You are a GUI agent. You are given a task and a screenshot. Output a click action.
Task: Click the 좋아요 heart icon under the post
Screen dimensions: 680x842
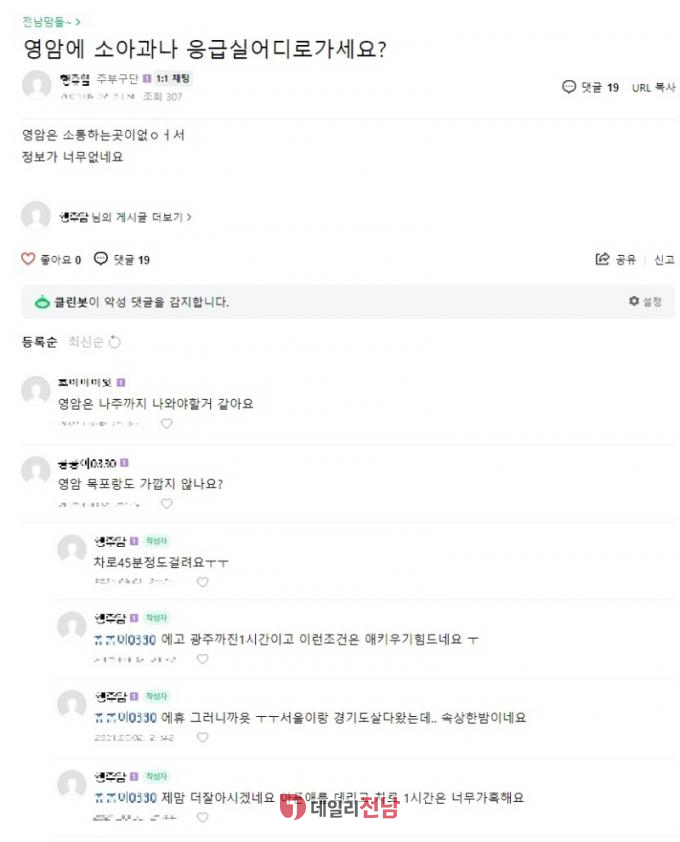pyautogui.click(x=28, y=259)
